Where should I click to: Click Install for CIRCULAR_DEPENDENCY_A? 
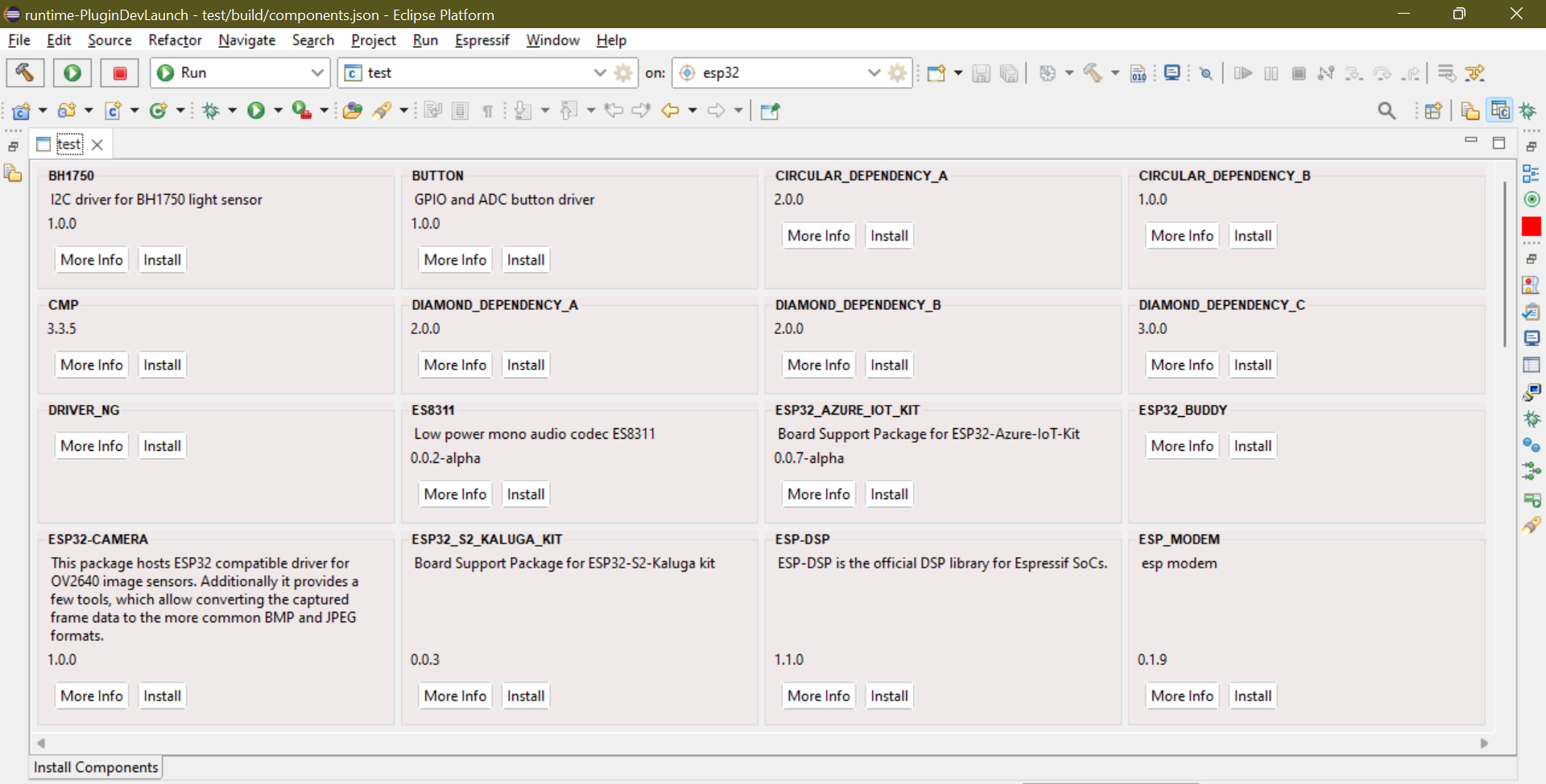(889, 236)
